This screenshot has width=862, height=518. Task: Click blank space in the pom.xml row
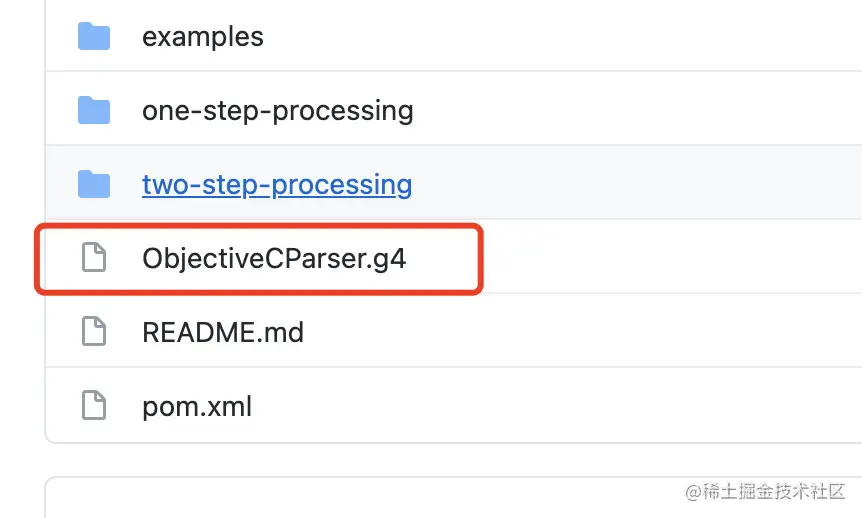coord(600,406)
